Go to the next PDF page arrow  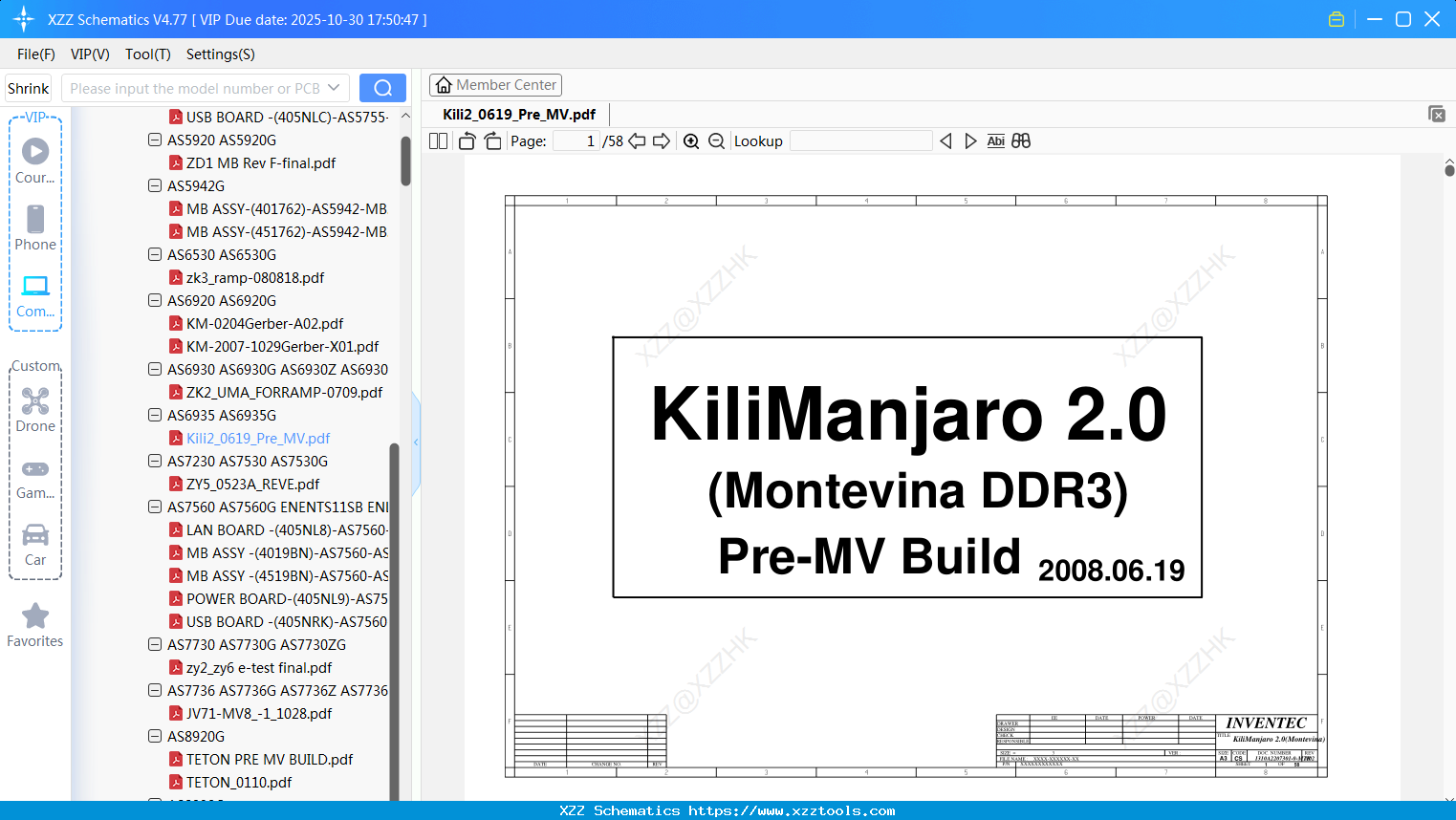[662, 141]
